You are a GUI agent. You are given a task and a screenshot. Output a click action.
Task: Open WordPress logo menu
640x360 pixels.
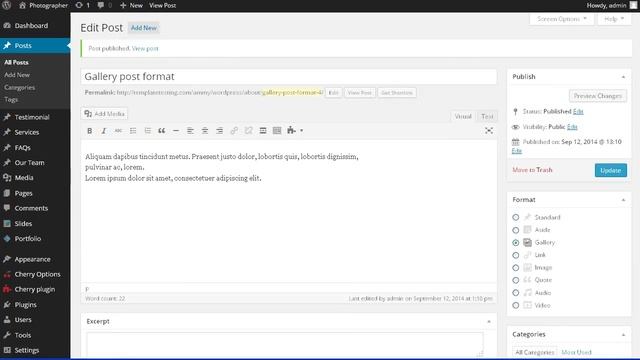7,5
